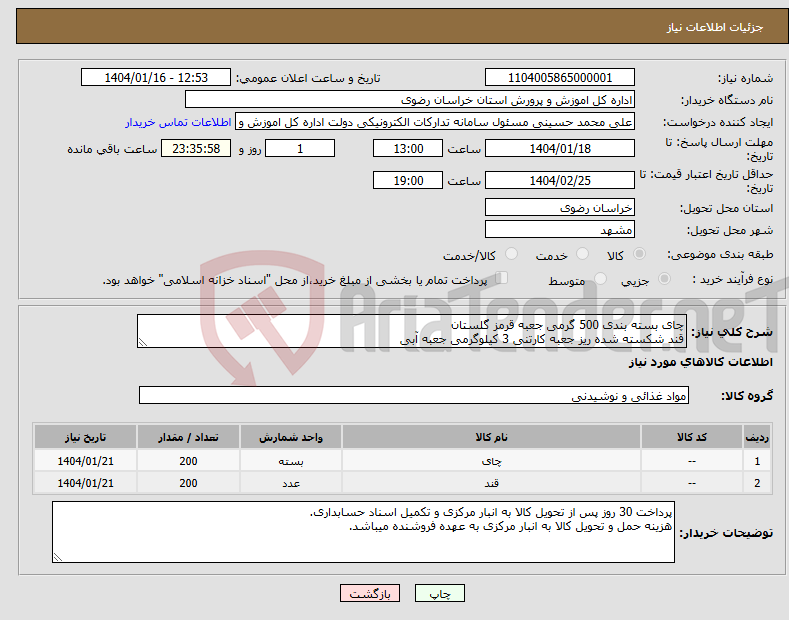This screenshot has height=620, width=789.
Task: Click the تاریخ نیاز column header
Action: coord(86,437)
